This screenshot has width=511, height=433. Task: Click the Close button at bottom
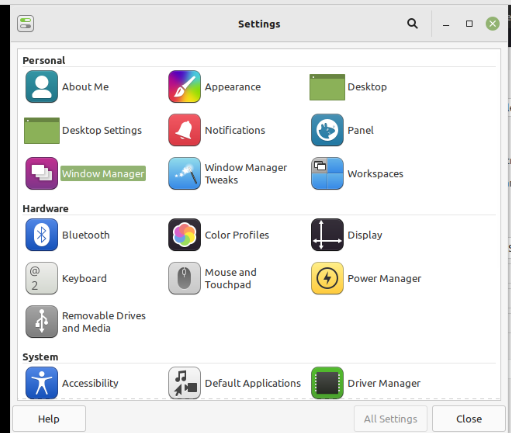pos(469,419)
